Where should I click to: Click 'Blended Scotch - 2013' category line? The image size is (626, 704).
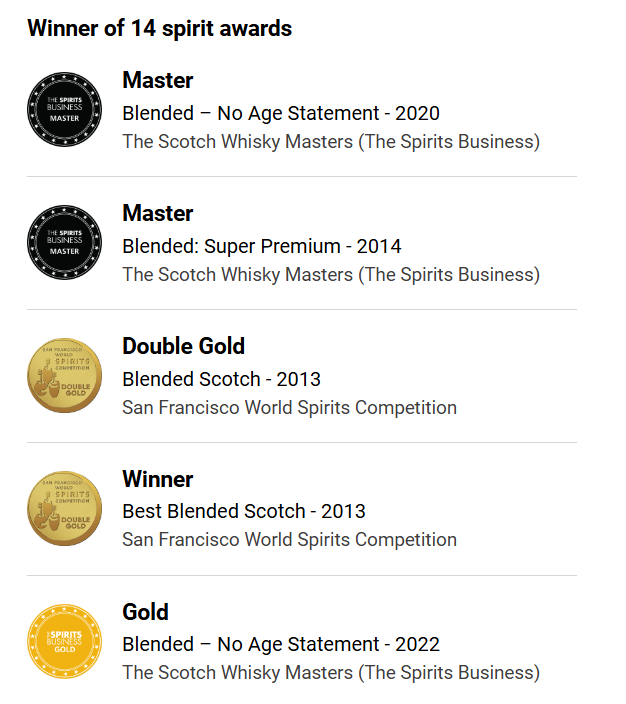pyautogui.click(x=221, y=379)
